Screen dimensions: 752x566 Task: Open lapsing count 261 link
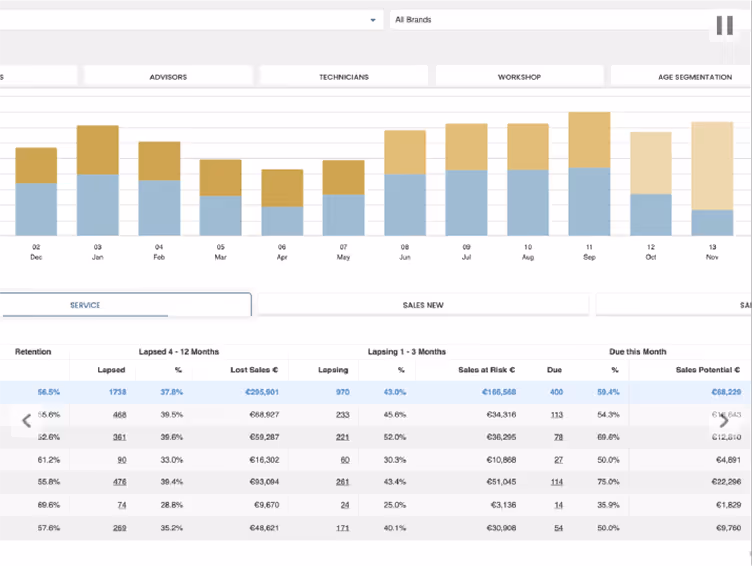(342, 482)
